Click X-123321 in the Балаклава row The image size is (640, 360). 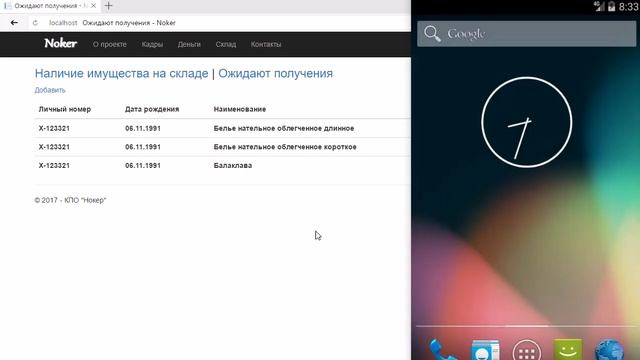(54, 165)
